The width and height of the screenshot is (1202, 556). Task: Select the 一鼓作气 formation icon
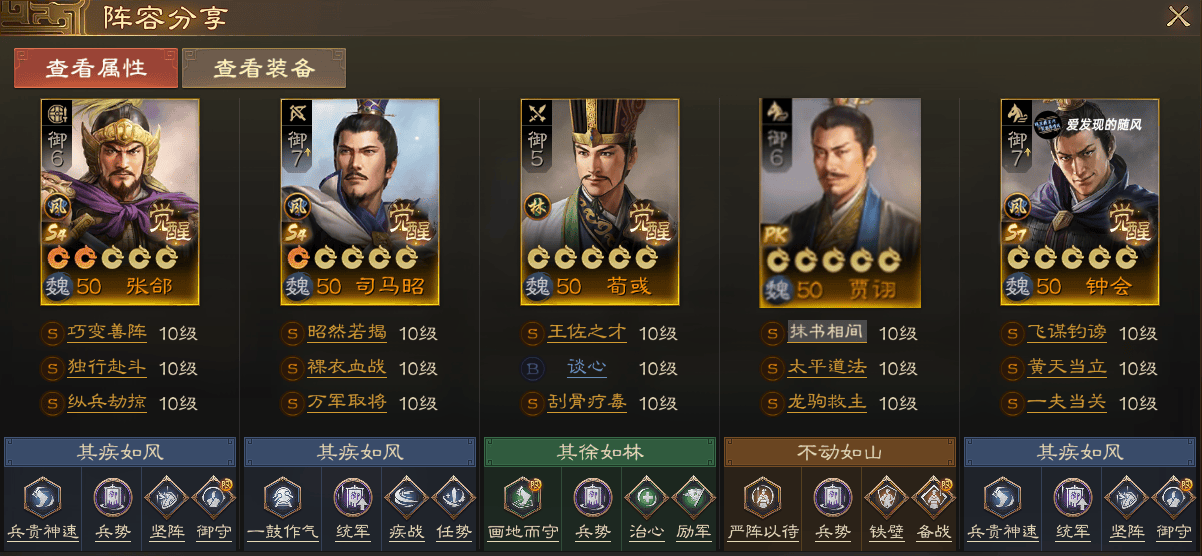(282, 497)
